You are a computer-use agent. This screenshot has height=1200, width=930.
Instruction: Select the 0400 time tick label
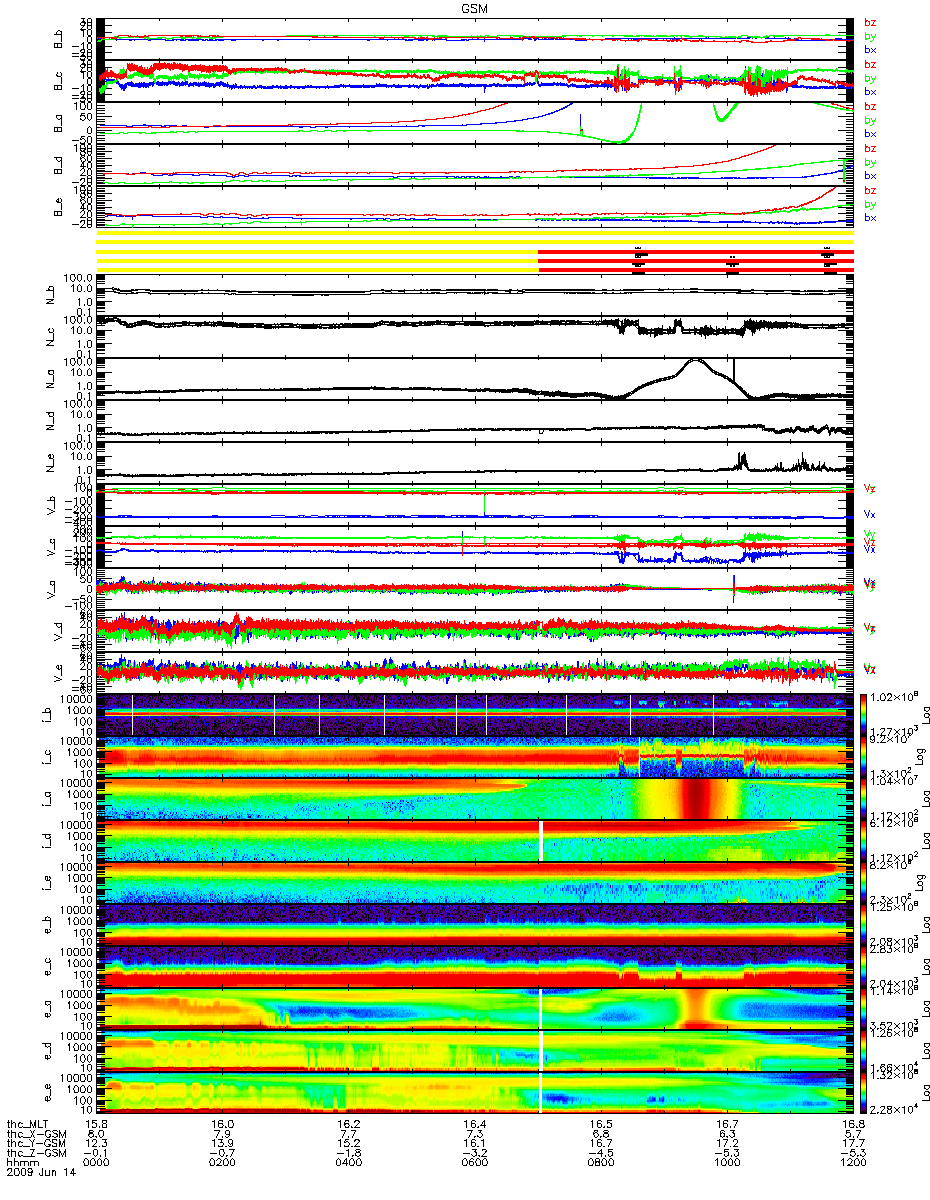point(348,1164)
